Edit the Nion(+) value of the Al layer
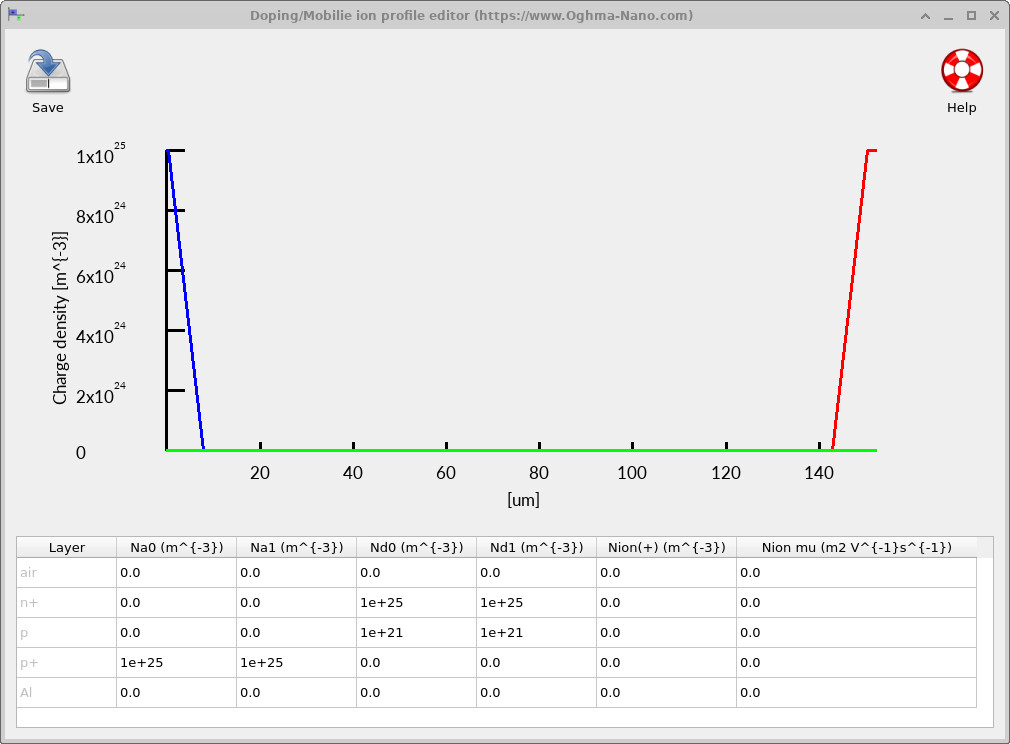The height and width of the screenshot is (744, 1010). pos(665,692)
